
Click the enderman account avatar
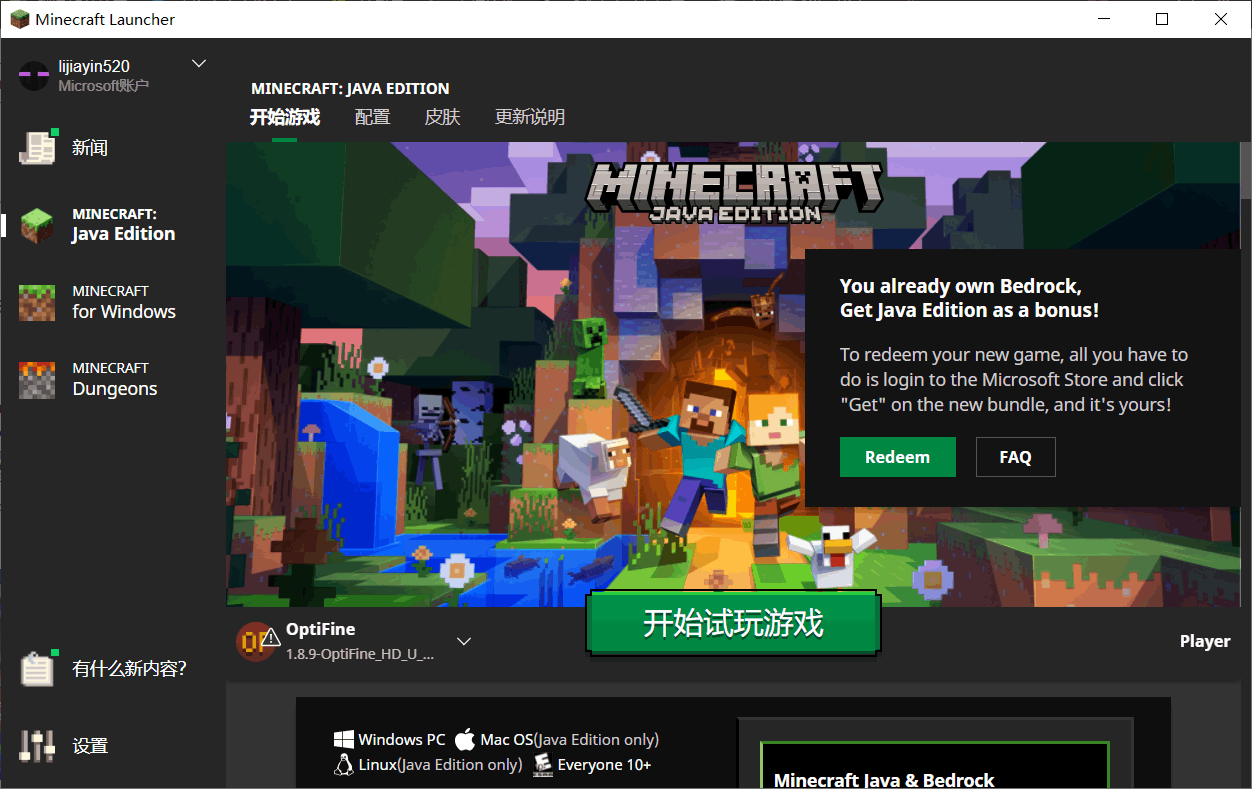(x=34, y=75)
